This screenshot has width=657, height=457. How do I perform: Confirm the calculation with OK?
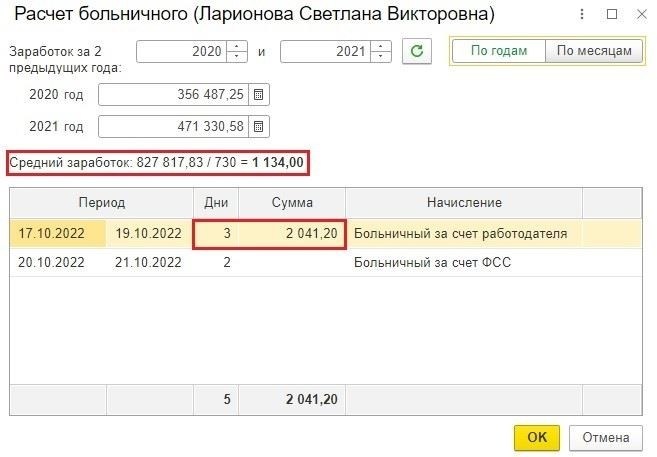click(537, 437)
